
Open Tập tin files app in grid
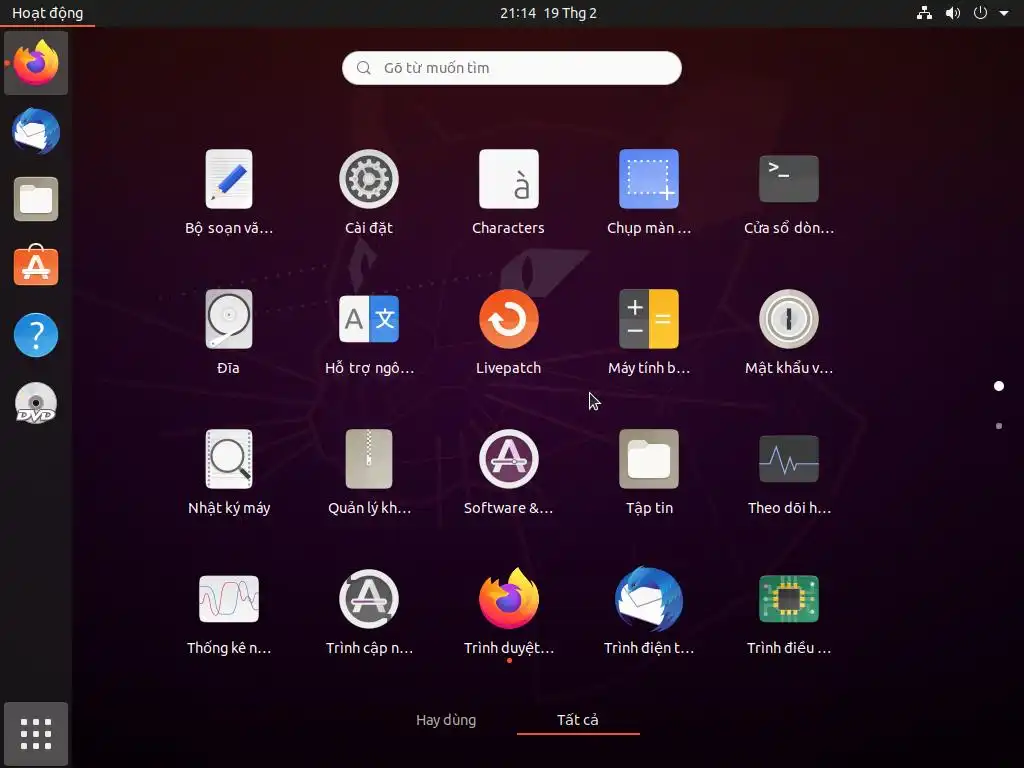[x=648, y=472]
